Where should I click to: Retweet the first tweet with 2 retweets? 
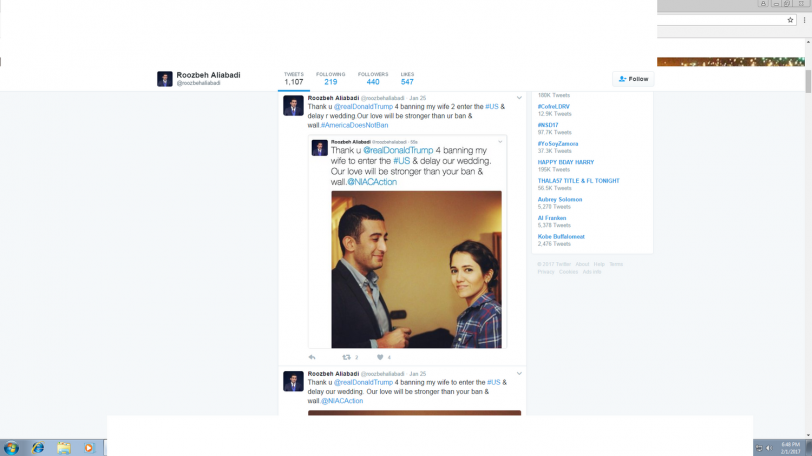pyautogui.click(x=346, y=357)
